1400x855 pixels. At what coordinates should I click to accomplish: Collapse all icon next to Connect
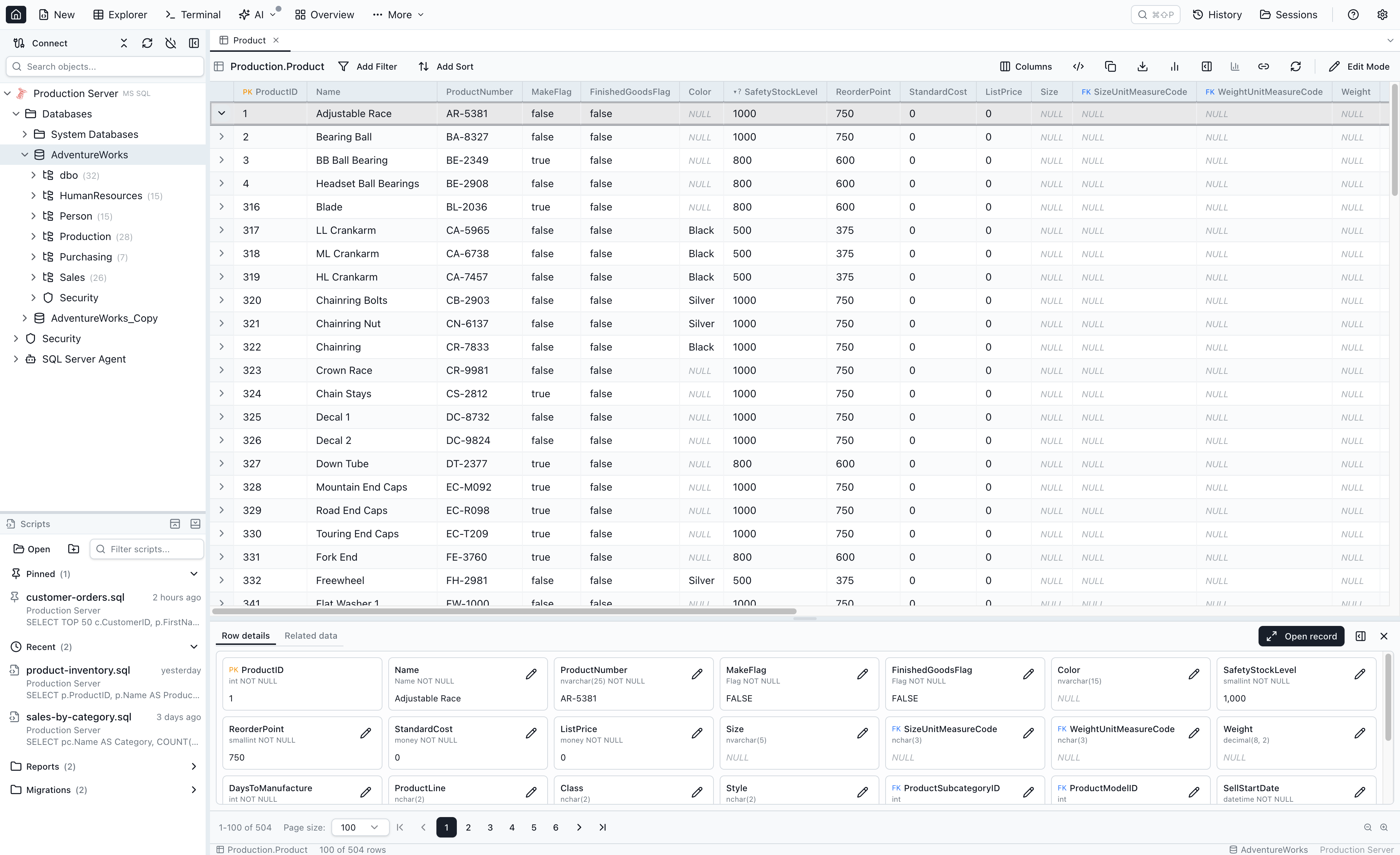click(124, 43)
